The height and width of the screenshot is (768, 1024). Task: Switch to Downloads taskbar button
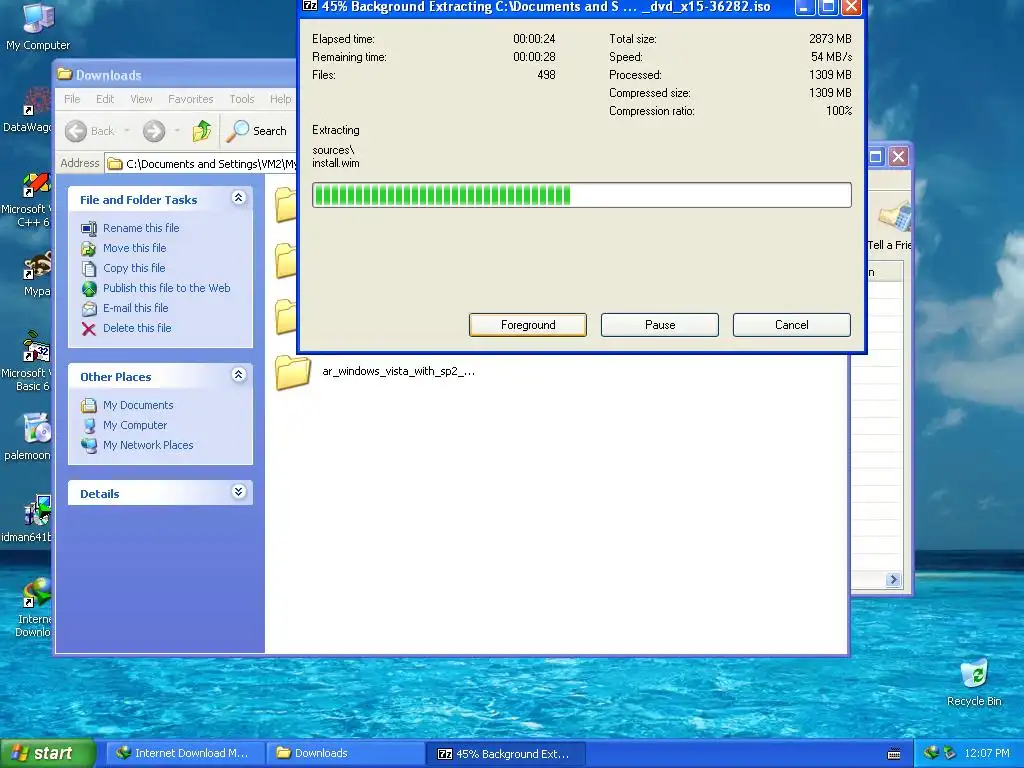(345, 753)
